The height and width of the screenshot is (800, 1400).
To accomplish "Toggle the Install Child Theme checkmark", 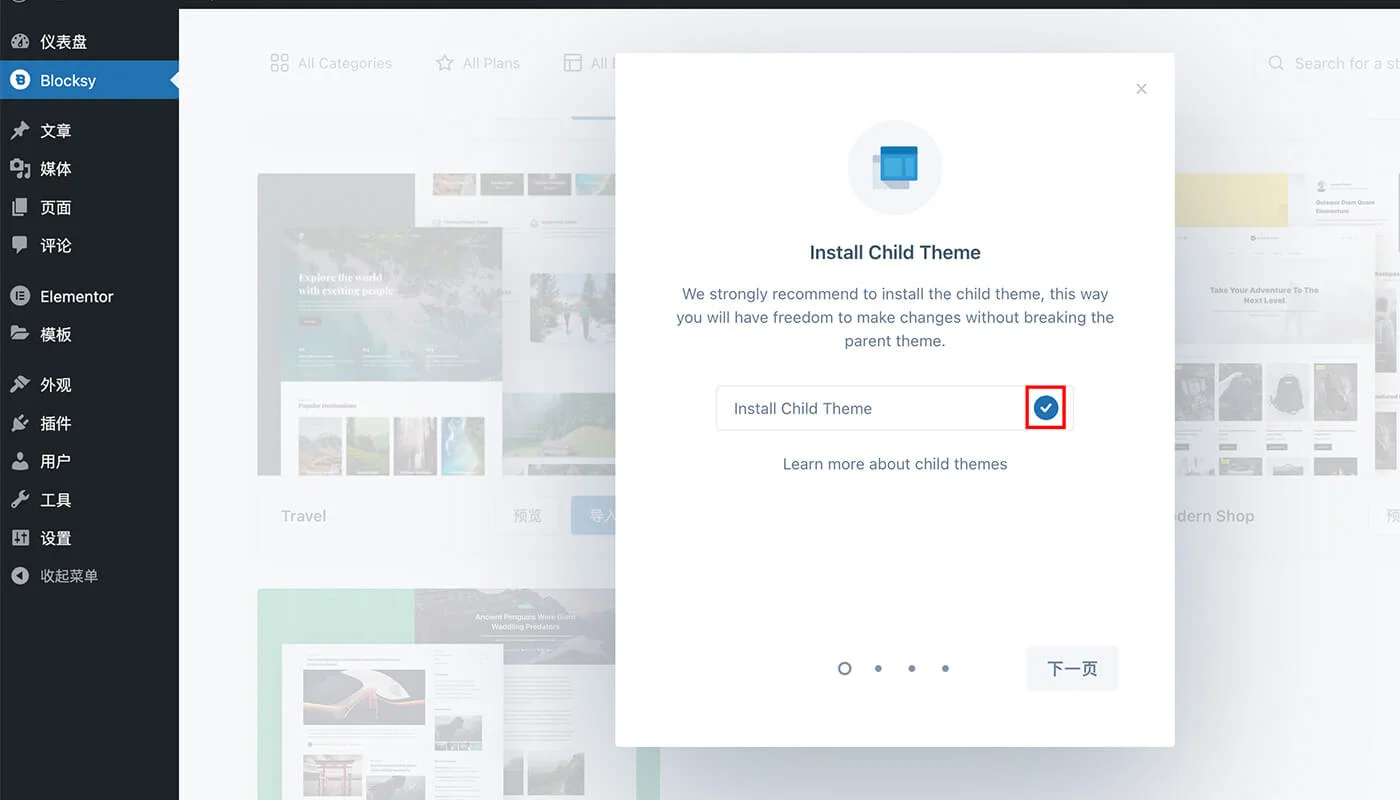I will 1045,408.
